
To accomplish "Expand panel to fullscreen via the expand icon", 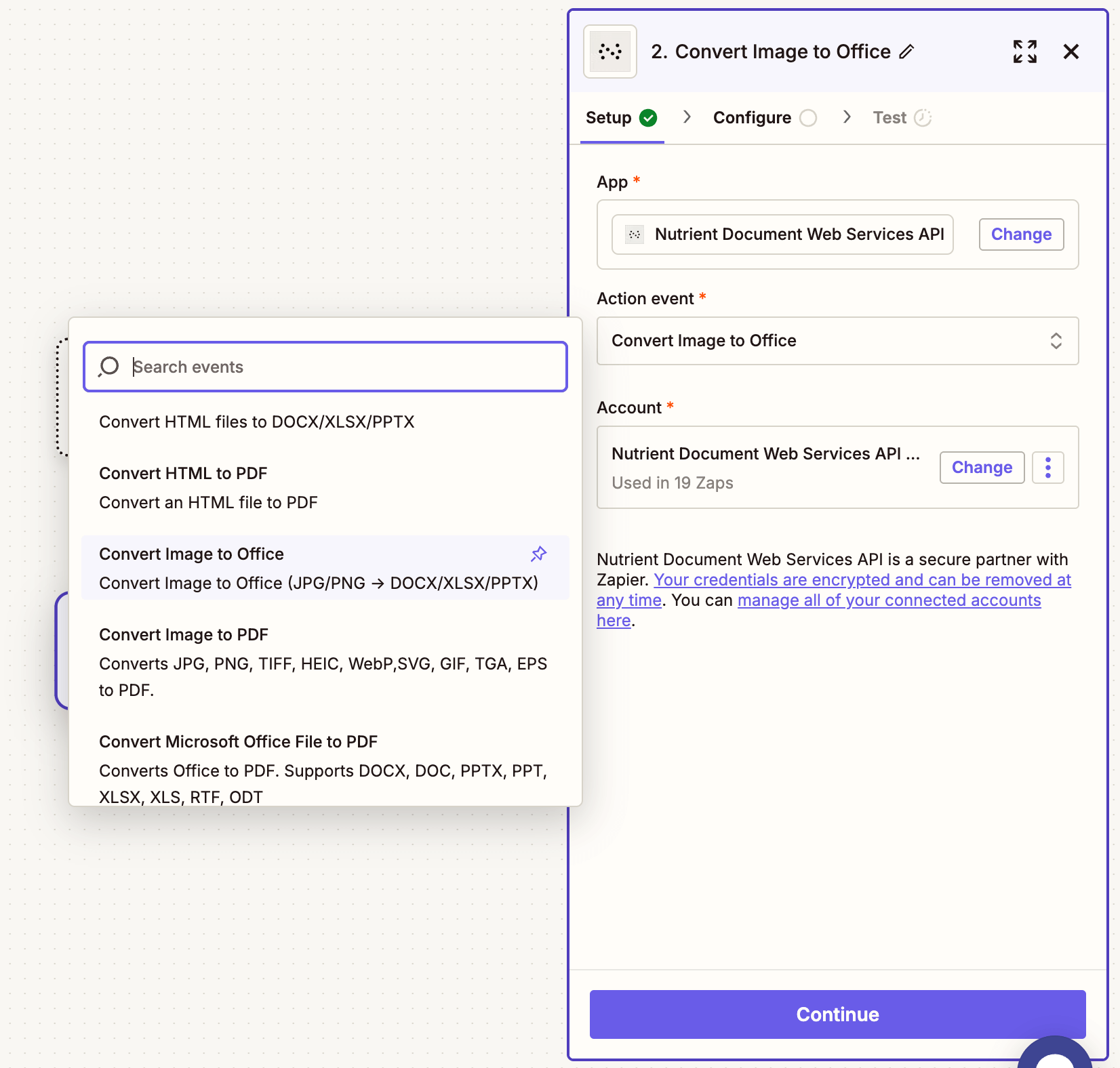I will point(1025,51).
